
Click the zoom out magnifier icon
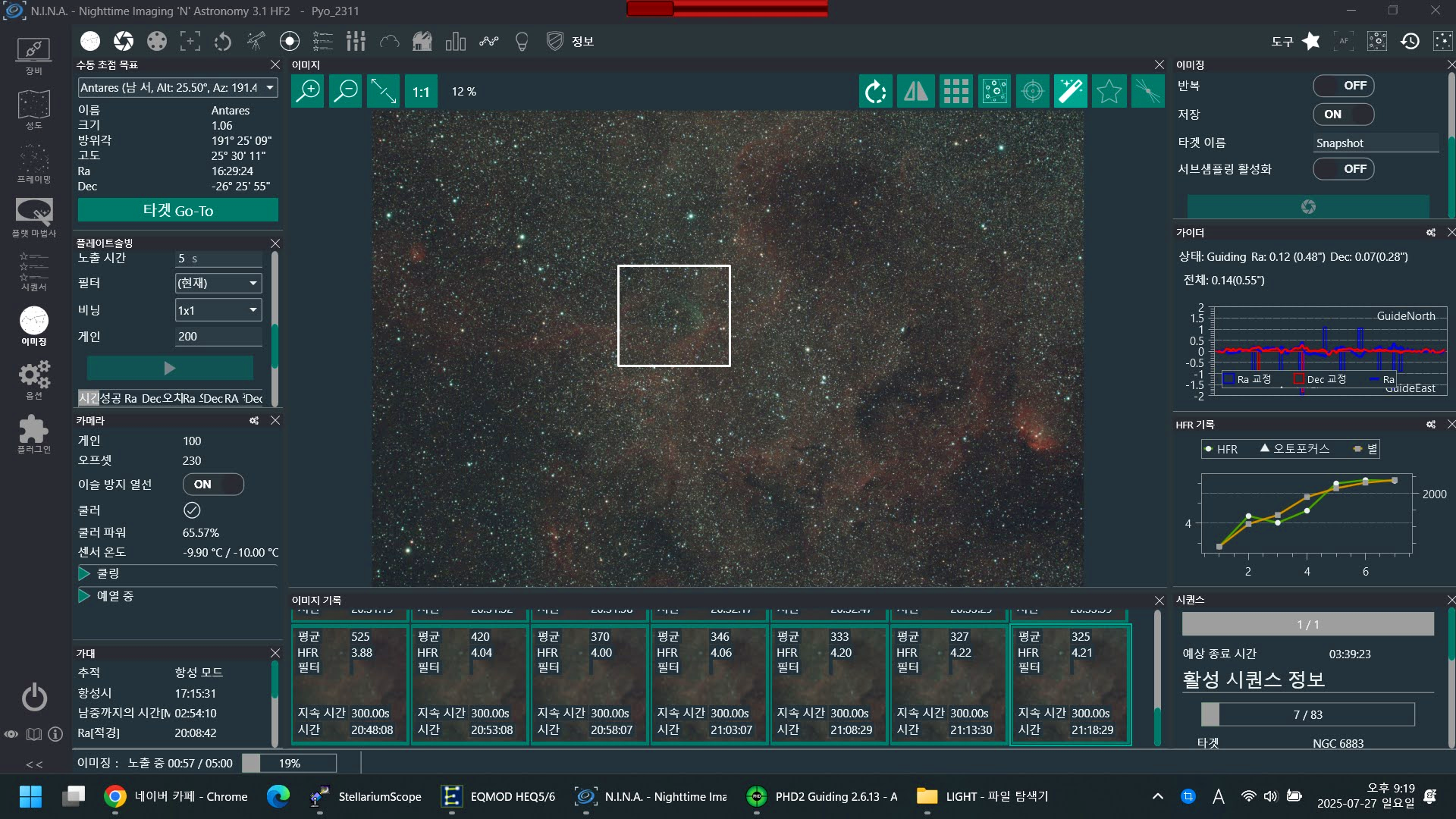[346, 91]
